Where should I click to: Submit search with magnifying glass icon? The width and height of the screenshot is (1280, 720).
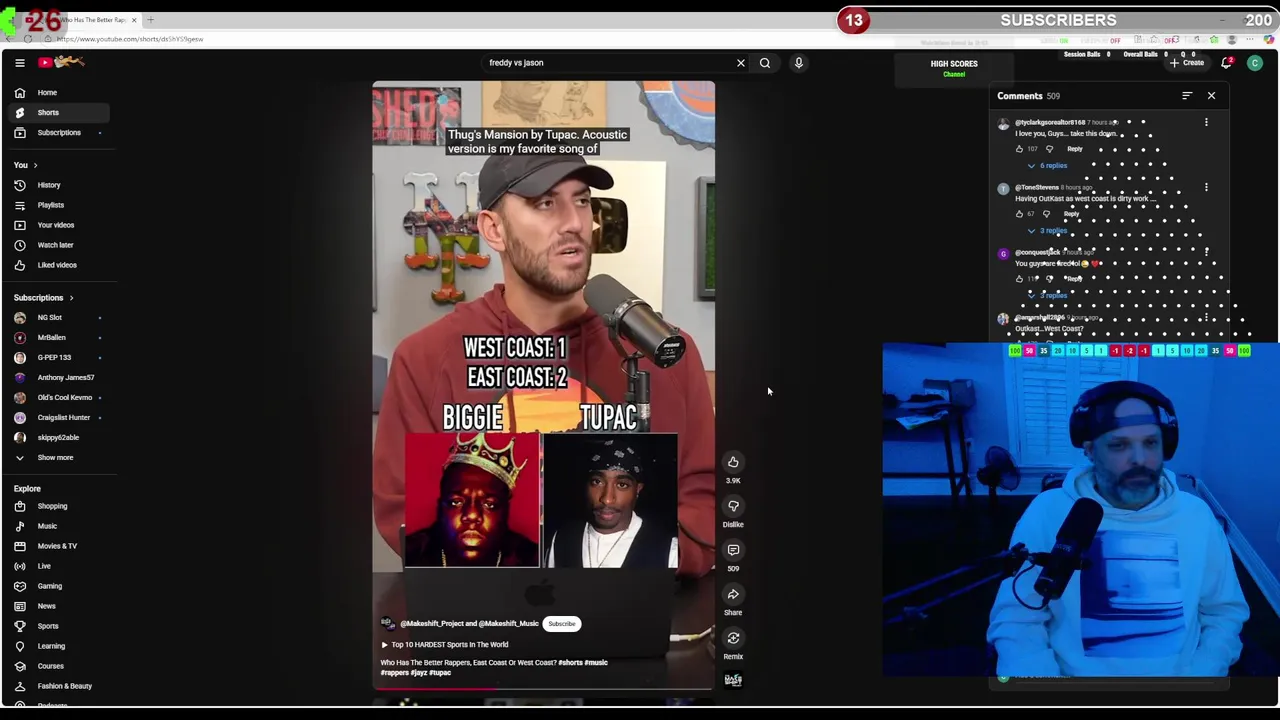(x=765, y=63)
